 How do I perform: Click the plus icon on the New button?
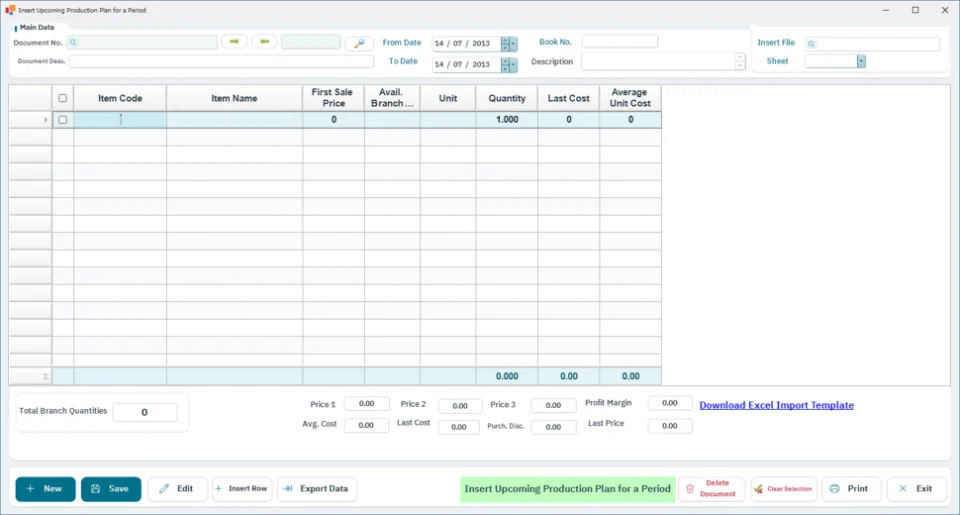(30, 489)
